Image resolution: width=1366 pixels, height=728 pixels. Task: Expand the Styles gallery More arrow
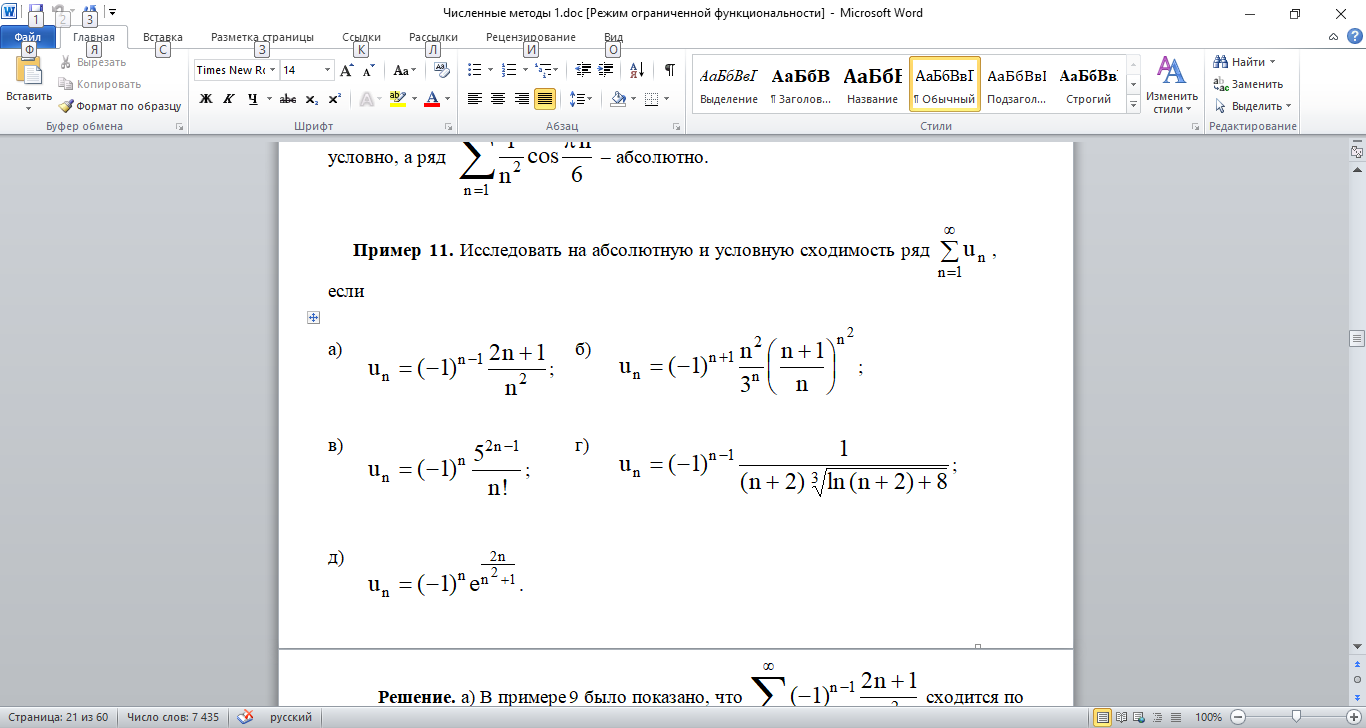coord(1134,105)
